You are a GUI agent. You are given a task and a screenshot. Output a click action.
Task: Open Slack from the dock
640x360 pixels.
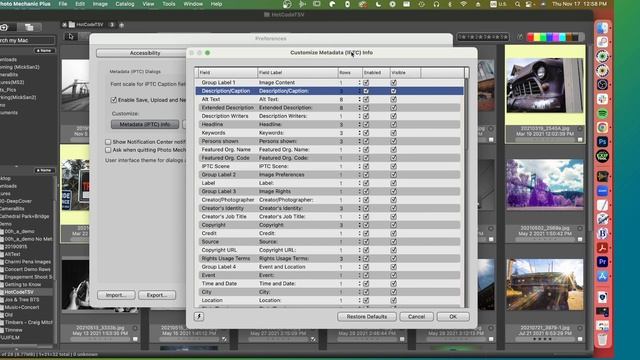click(x=602, y=99)
